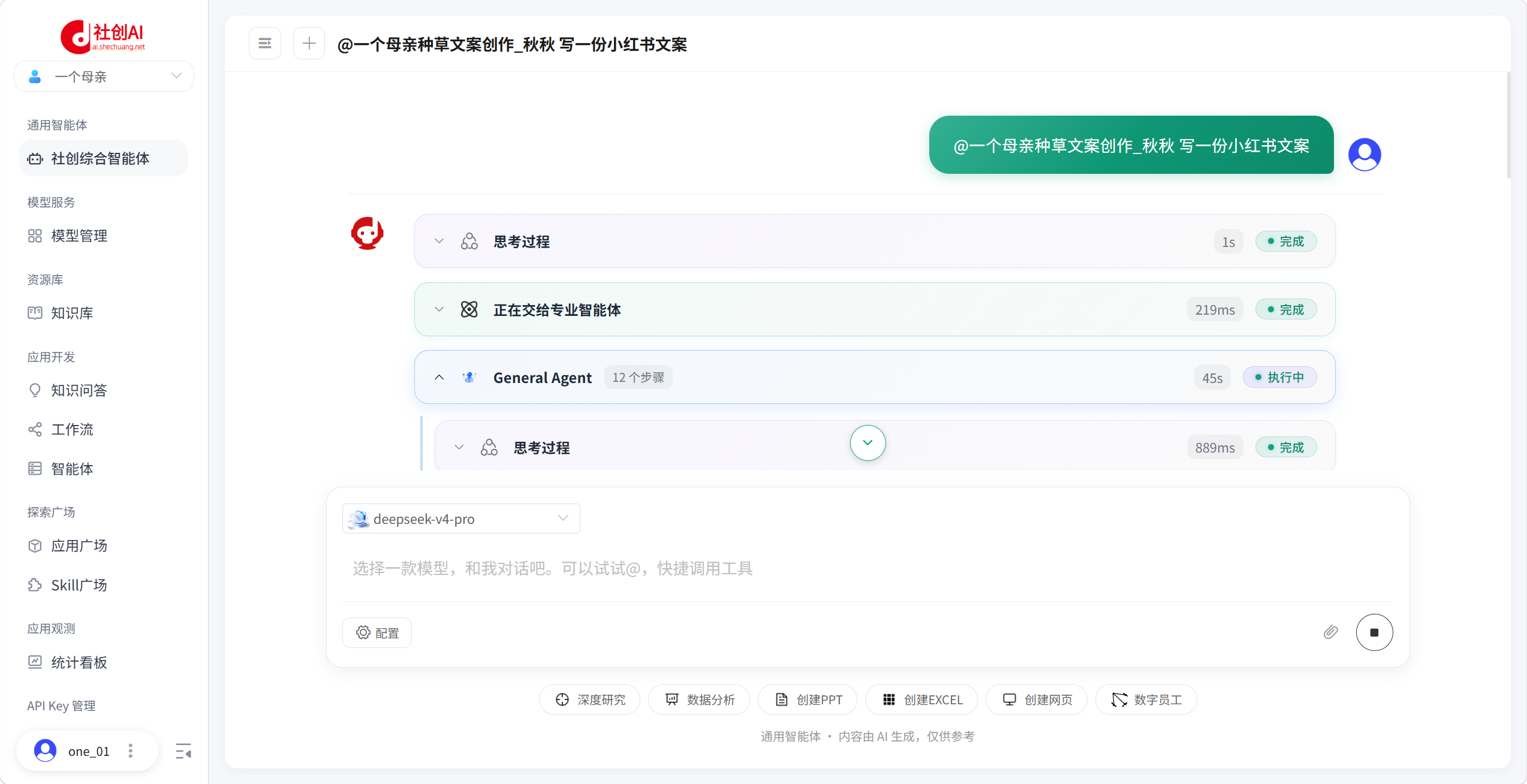Click the 1s duration label

[x=1228, y=242]
